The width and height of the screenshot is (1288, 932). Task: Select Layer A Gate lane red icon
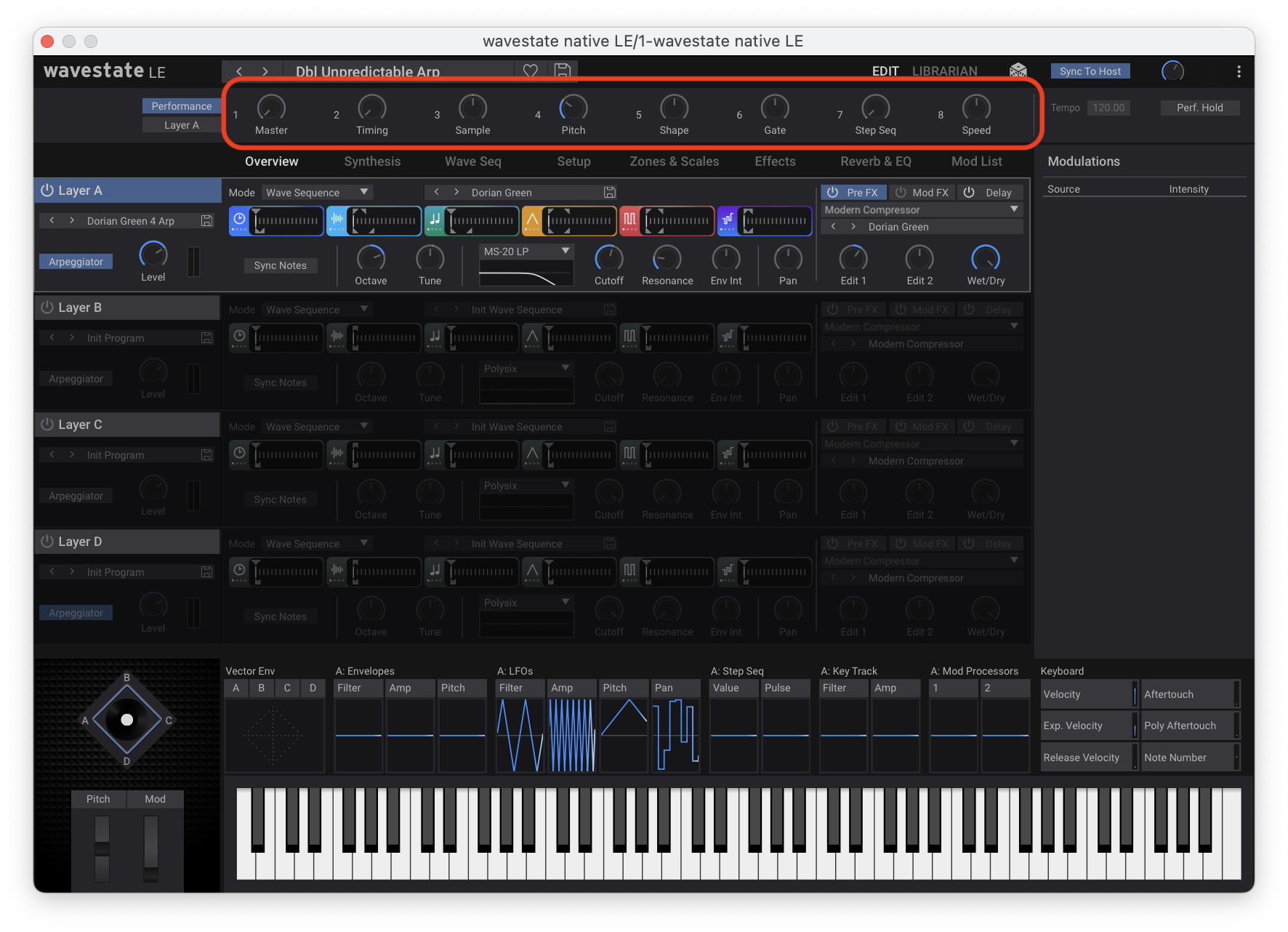coord(630,220)
